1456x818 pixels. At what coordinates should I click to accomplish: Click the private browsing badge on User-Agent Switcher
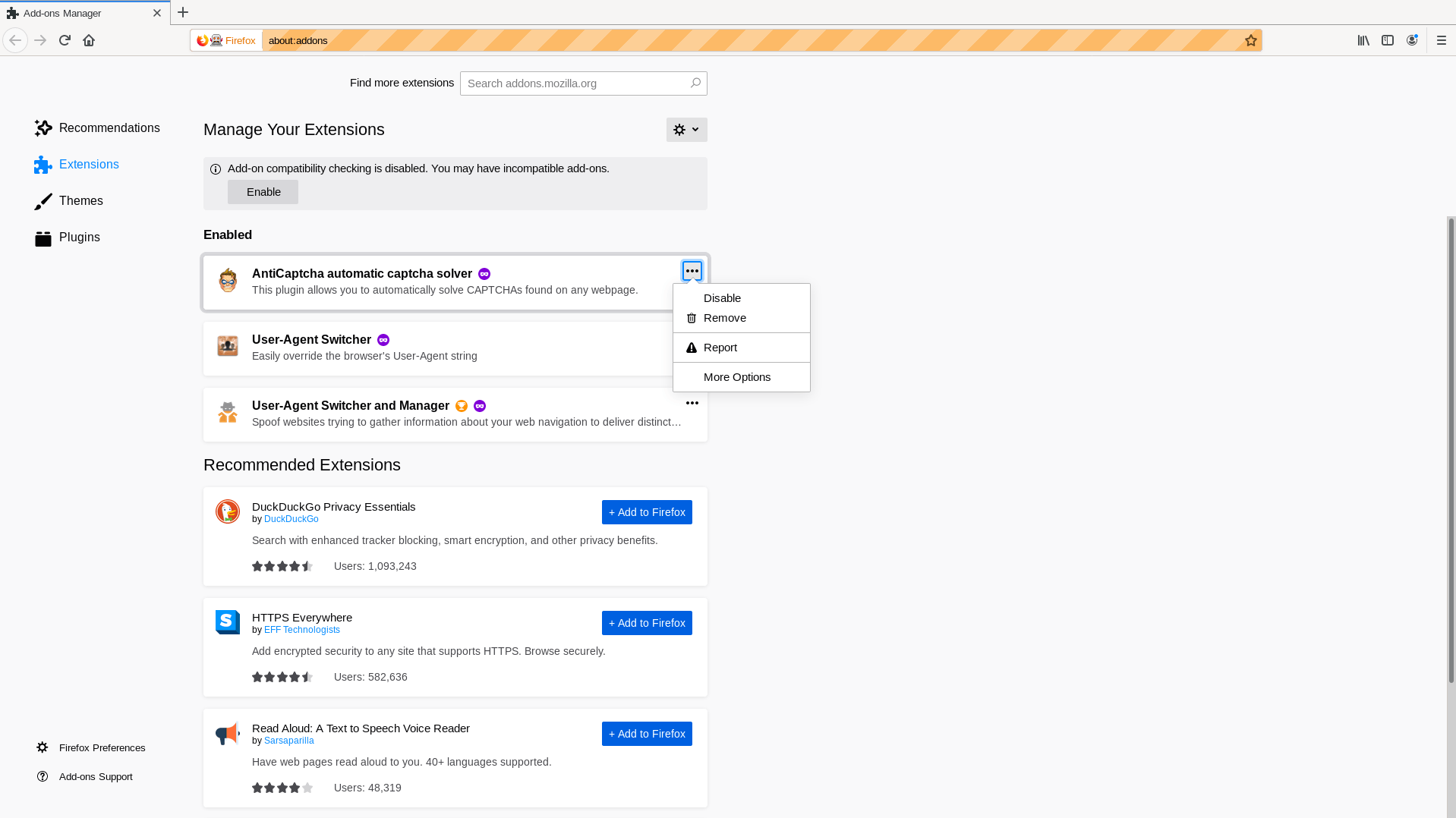(383, 340)
